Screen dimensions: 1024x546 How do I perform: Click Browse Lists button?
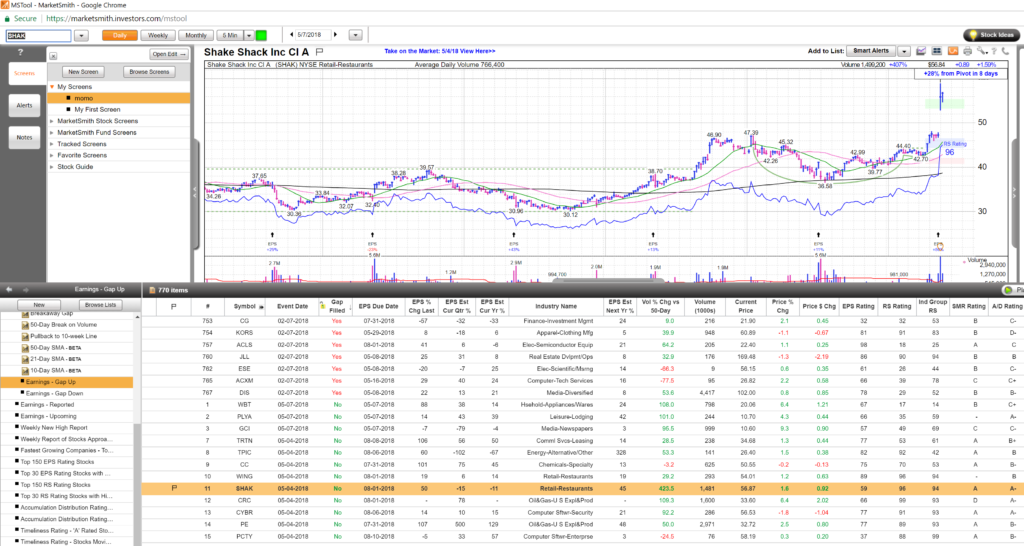pyautogui.click(x=101, y=304)
